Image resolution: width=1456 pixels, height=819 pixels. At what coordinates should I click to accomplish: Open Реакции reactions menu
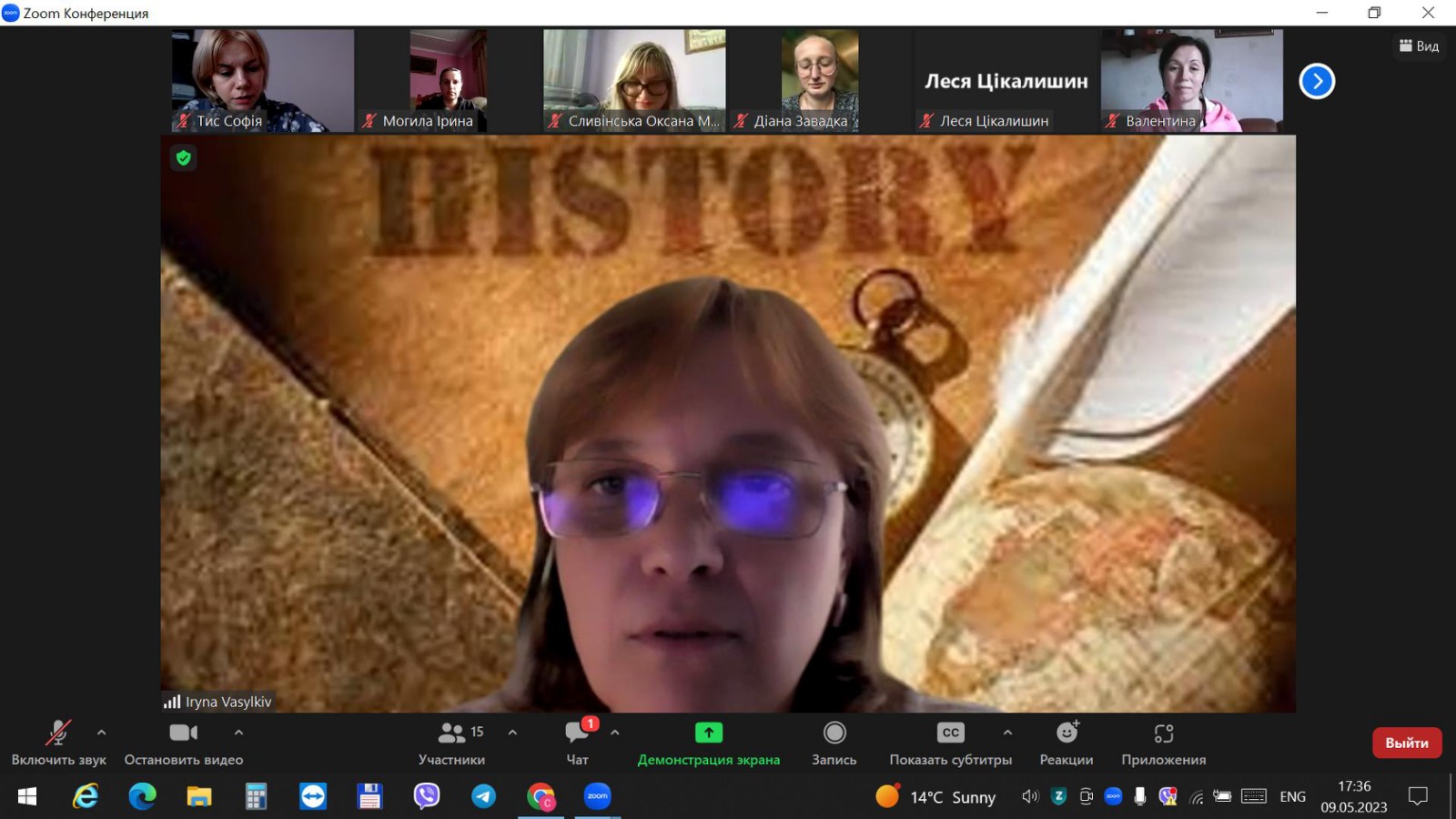1067,742
